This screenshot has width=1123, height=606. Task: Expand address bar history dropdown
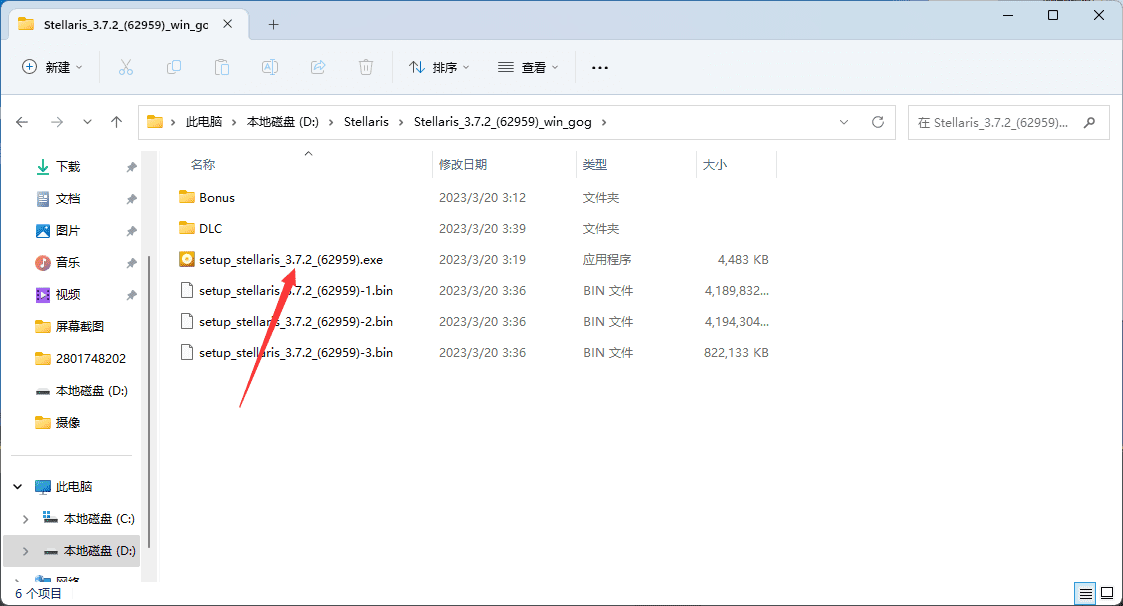tap(844, 122)
